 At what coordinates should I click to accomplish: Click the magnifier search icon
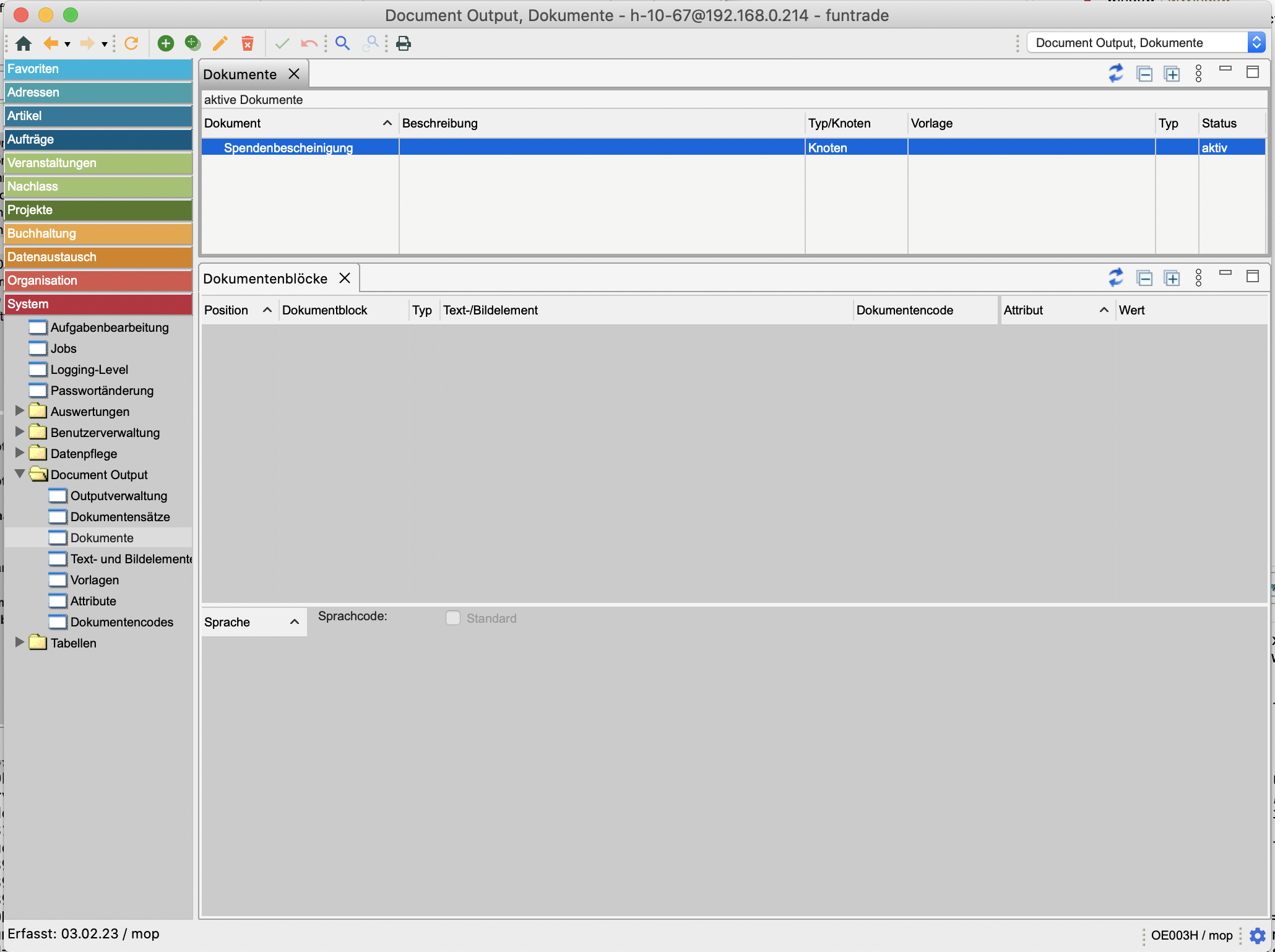click(342, 43)
